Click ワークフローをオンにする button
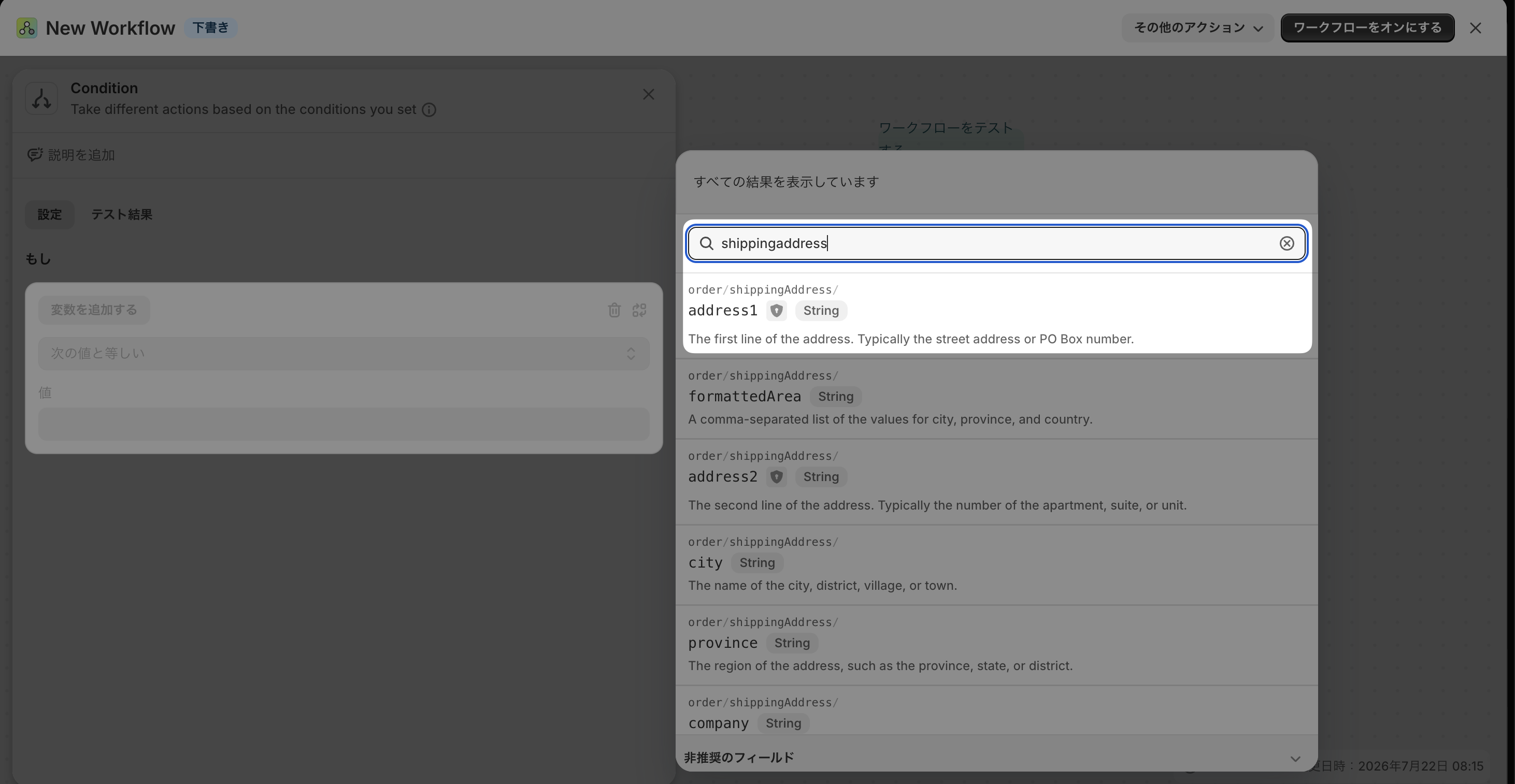The image size is (1515, 784). tap(1367, 27)
